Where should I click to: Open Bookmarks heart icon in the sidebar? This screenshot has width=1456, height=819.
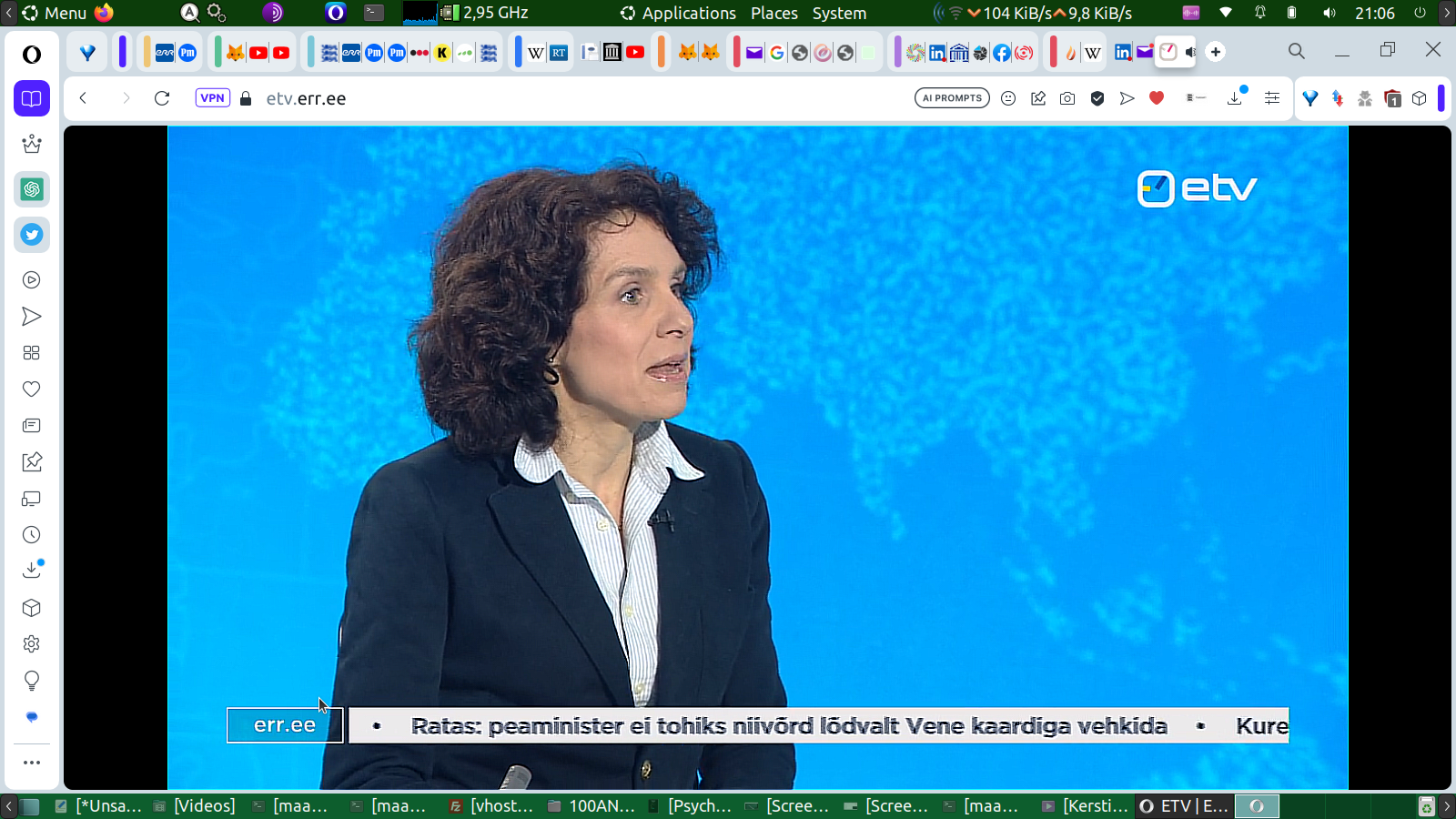(32, 389)
